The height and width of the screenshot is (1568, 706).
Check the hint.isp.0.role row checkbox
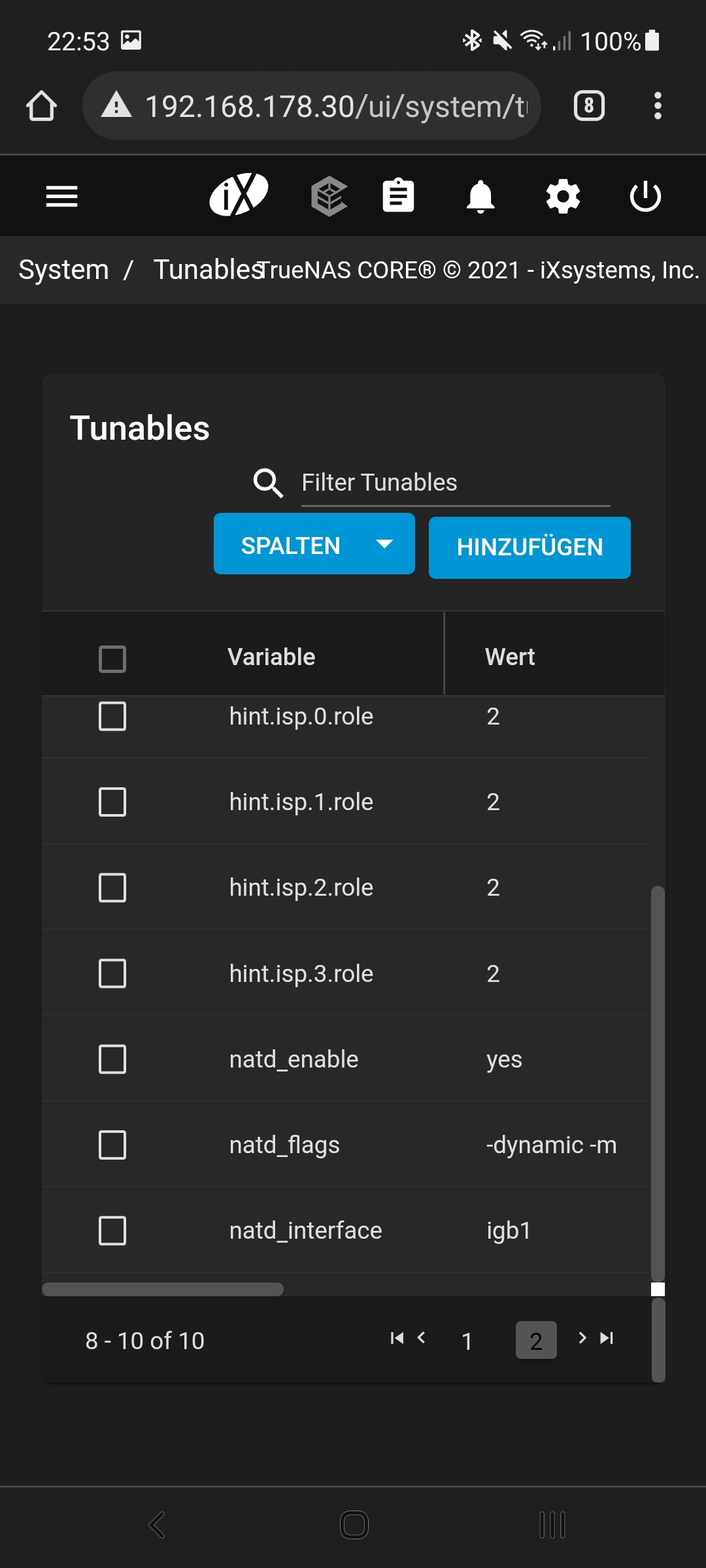click(x=112, y=716)
